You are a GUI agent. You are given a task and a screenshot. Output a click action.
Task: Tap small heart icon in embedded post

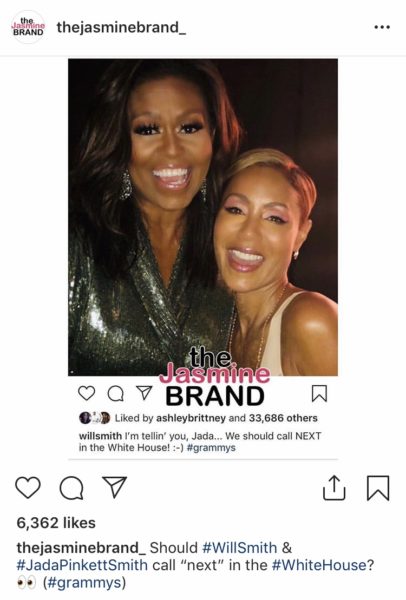[86, 393]
